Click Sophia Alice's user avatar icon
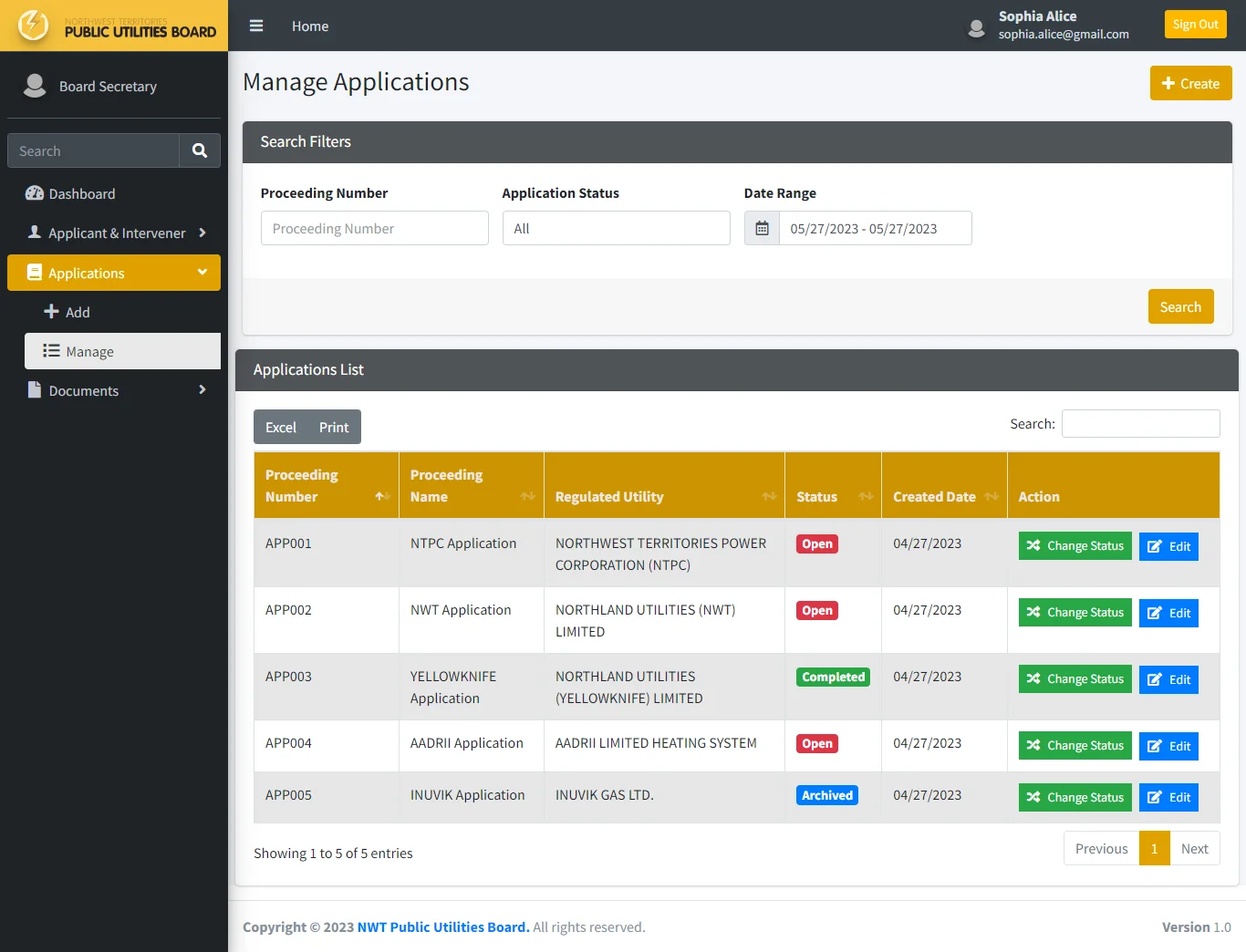The width and height of the screenshot is (1246, 952). [x=976, y=27]
